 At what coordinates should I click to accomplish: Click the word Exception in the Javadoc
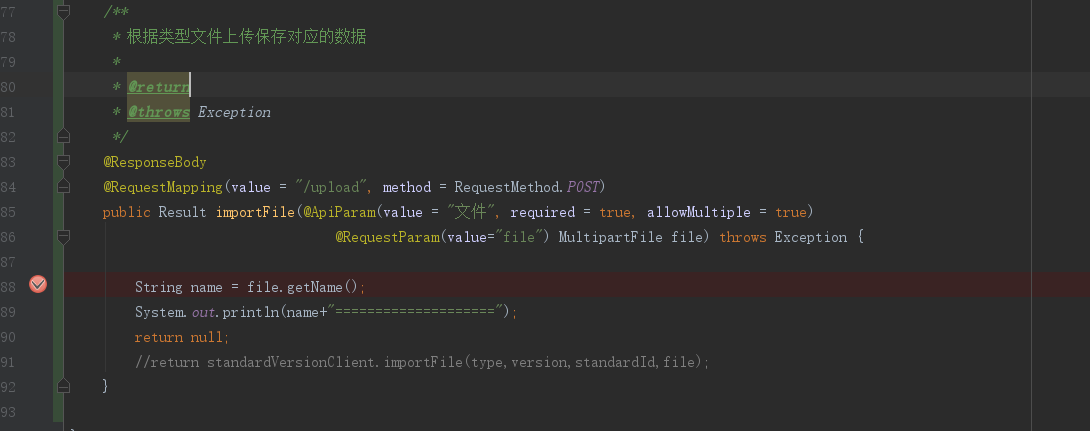(x=234, y=112)
